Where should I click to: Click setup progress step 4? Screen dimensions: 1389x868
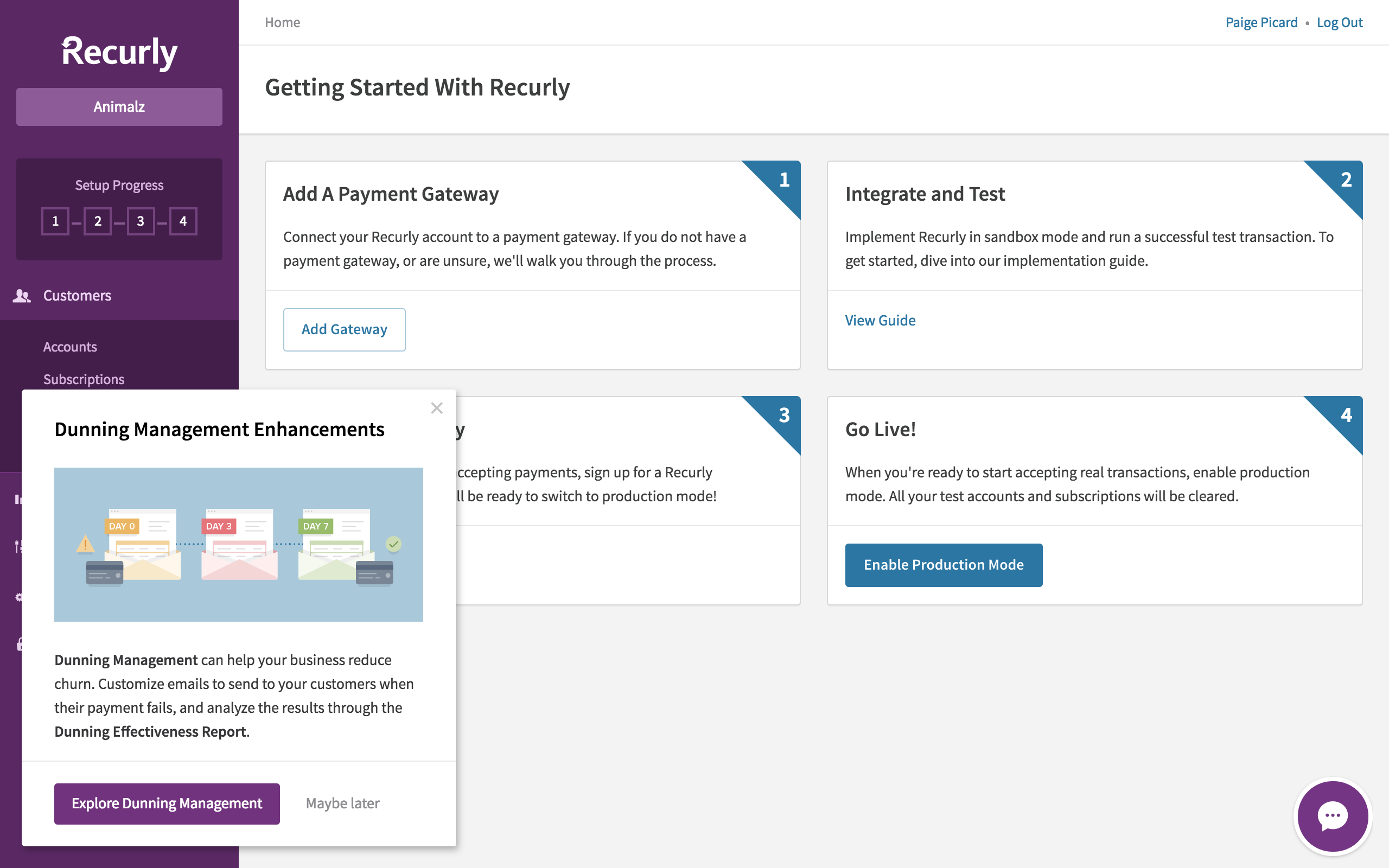tap(183, 221)
